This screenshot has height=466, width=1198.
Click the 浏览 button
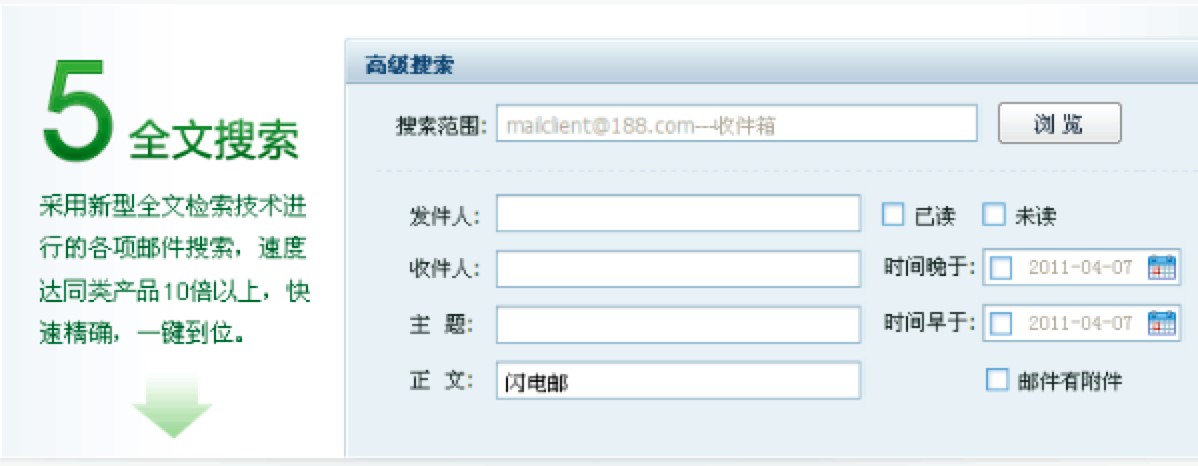[x=1060, y=123]
